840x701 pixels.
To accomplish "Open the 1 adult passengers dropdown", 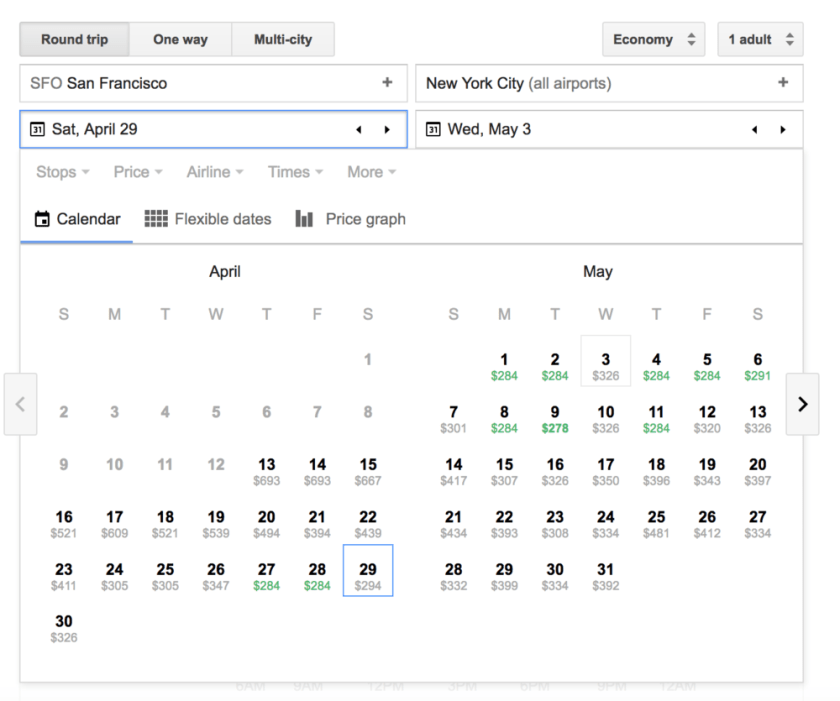I will 760,40.
